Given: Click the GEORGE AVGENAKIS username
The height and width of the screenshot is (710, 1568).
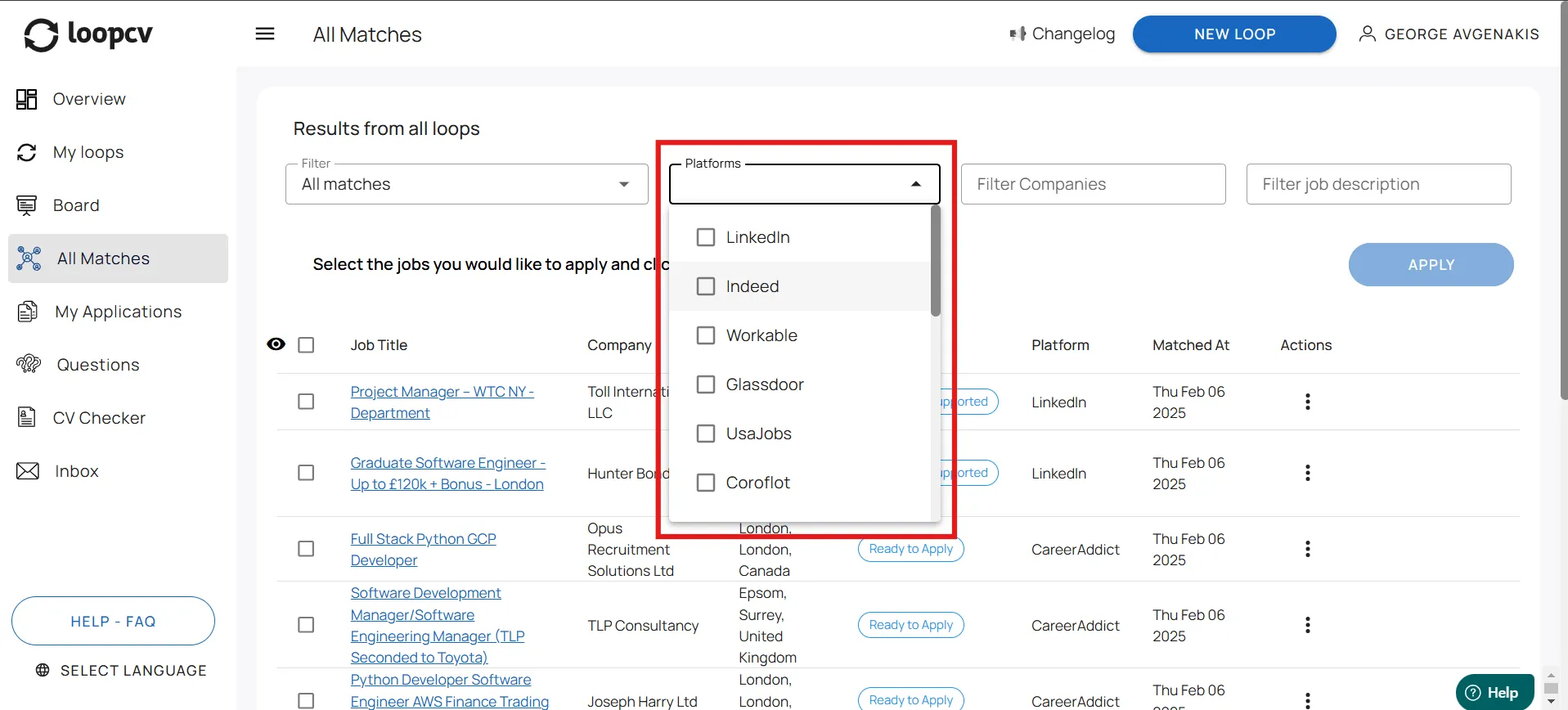Looking at the screenshot, I should click(x=1462, y=34).
